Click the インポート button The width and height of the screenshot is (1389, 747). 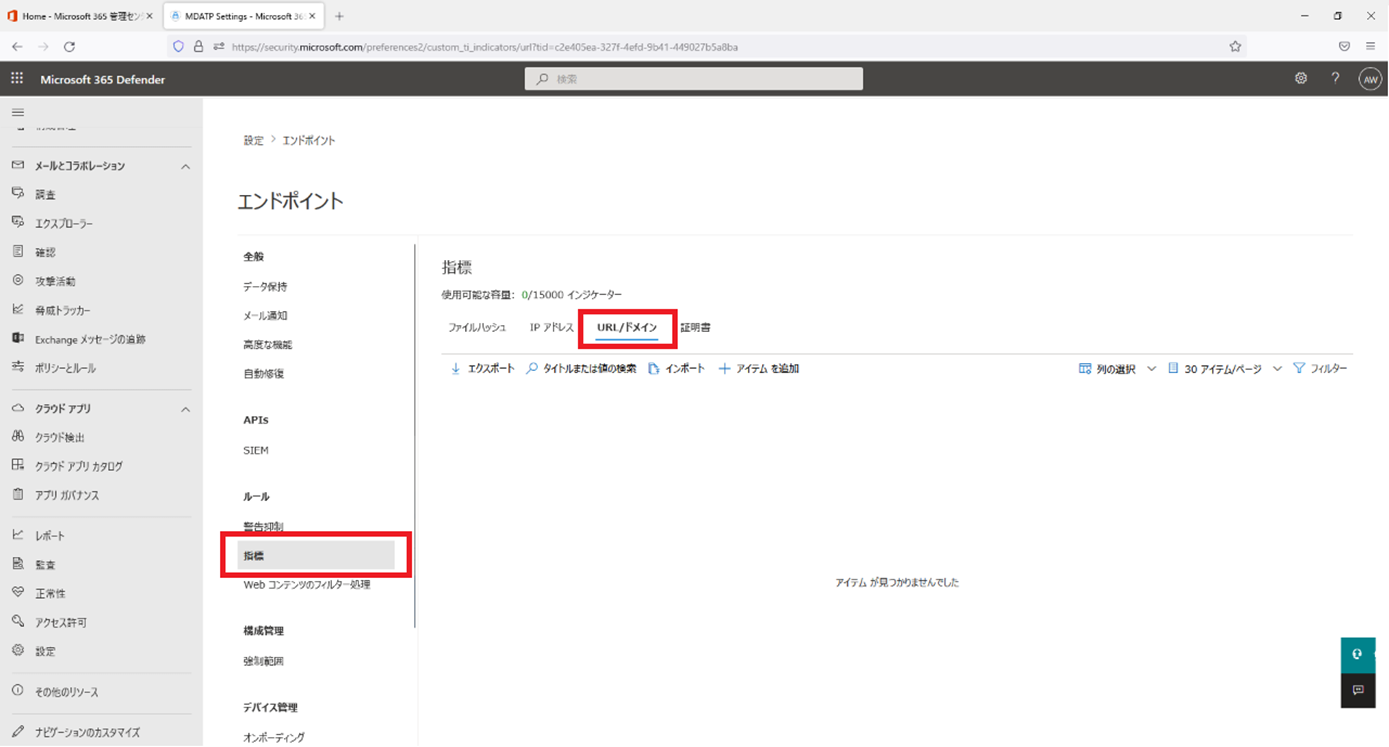[x=676, y=369]
